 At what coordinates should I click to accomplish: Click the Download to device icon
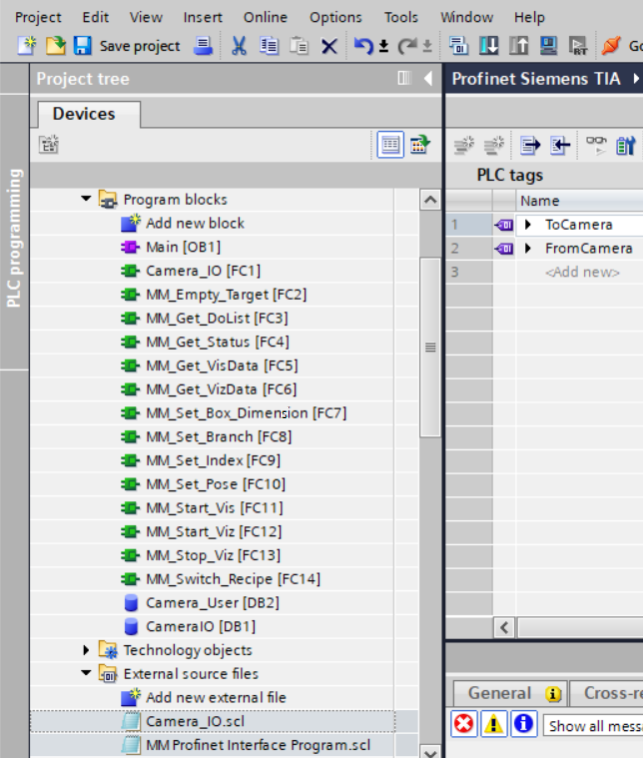[489, 46]
